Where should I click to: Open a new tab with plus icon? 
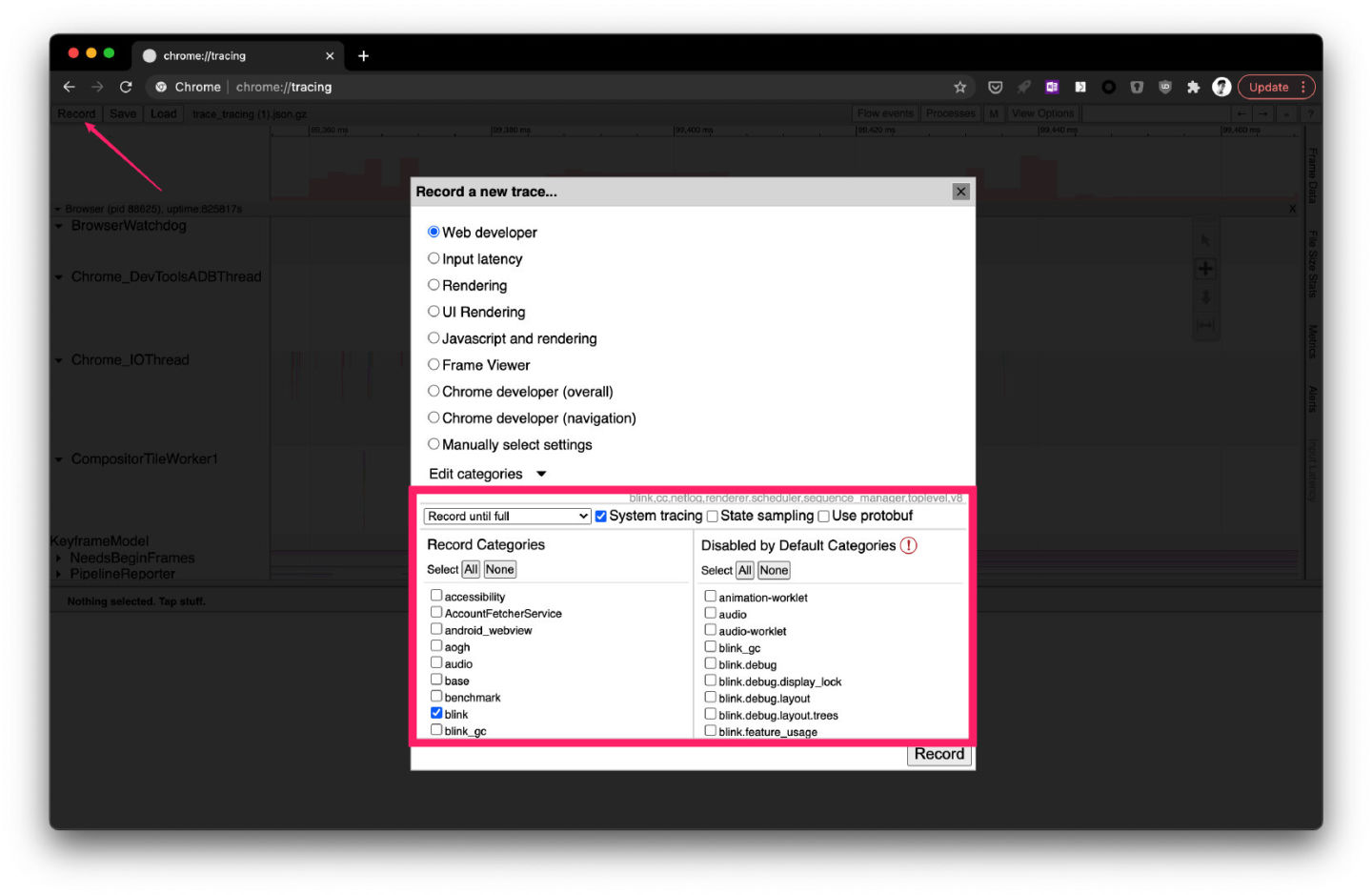coord(363,56)
